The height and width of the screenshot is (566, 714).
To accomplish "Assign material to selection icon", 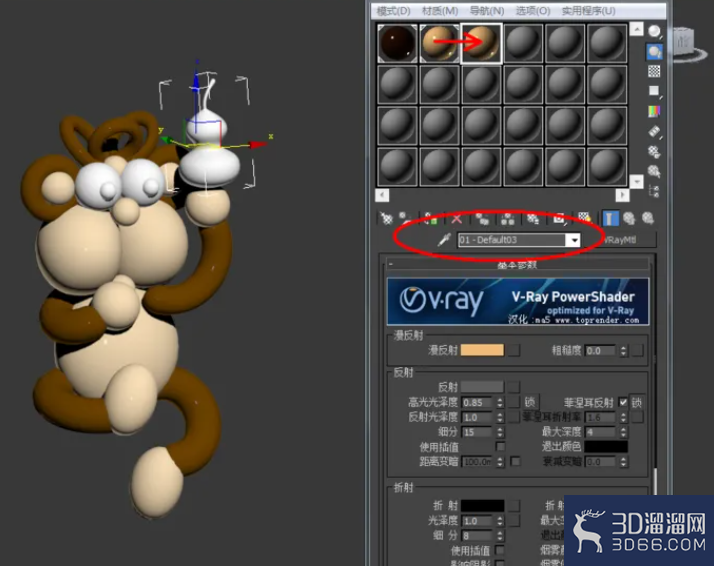I will click(x=430, y=219).
